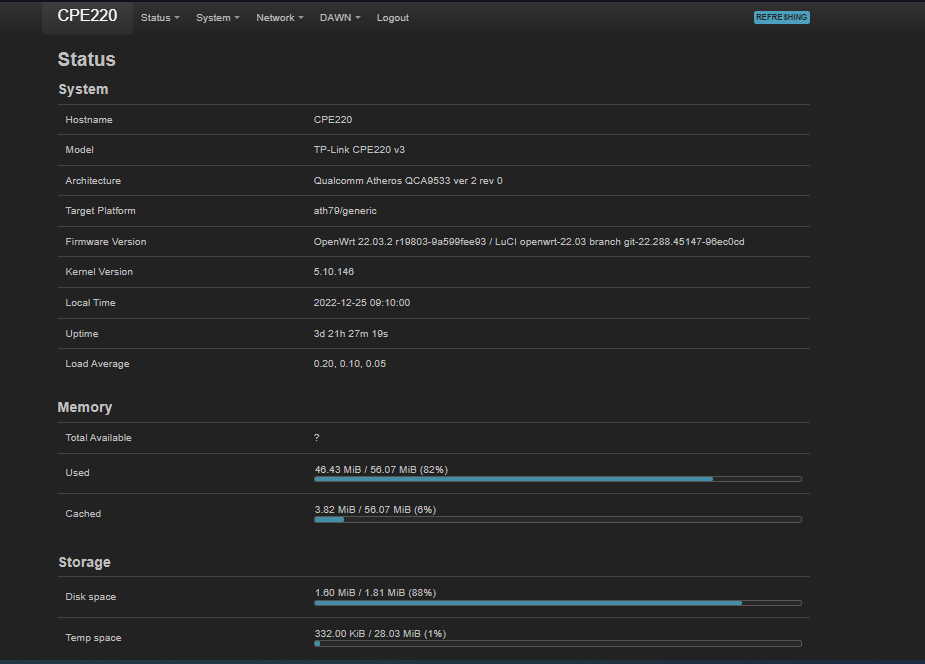Click the Local Time row label
Image resolution: width=925 pixels, height=664 pixels.
pyautogui.click(x=90, y=303)
